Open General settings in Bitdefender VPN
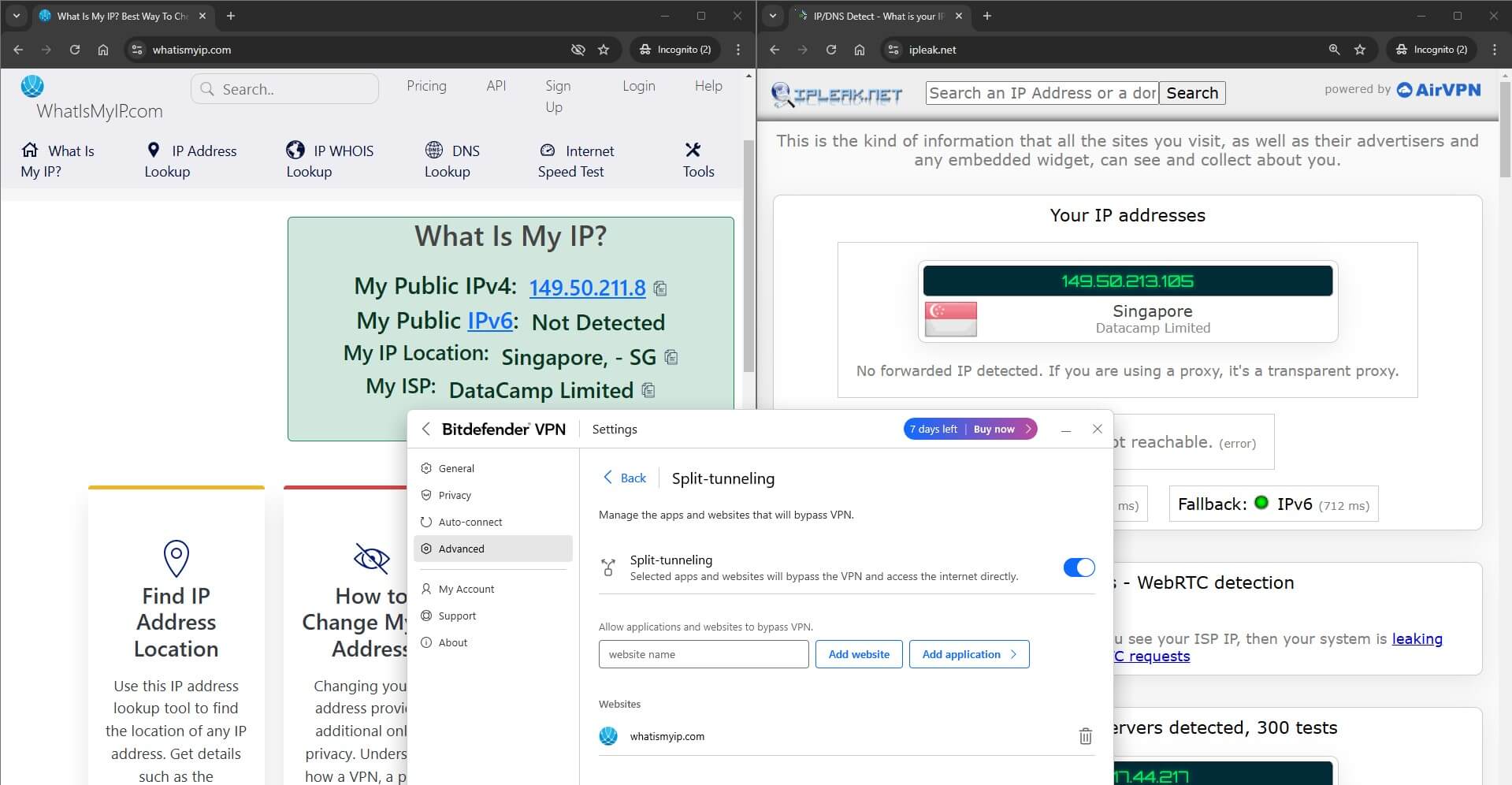Viewport: 1512px width, 785px height. tap(455, 468)
